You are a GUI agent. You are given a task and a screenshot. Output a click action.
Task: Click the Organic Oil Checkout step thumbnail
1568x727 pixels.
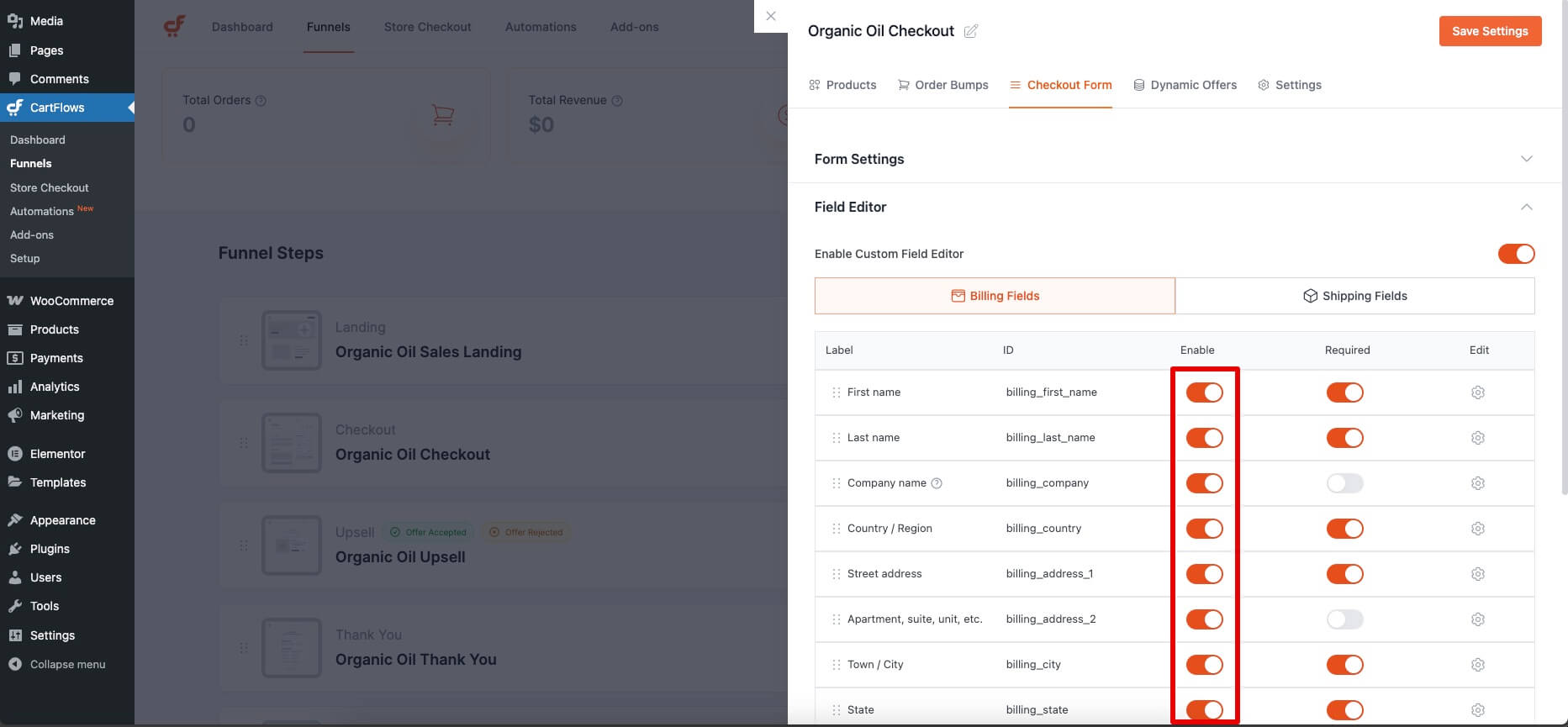coord(292,443)
